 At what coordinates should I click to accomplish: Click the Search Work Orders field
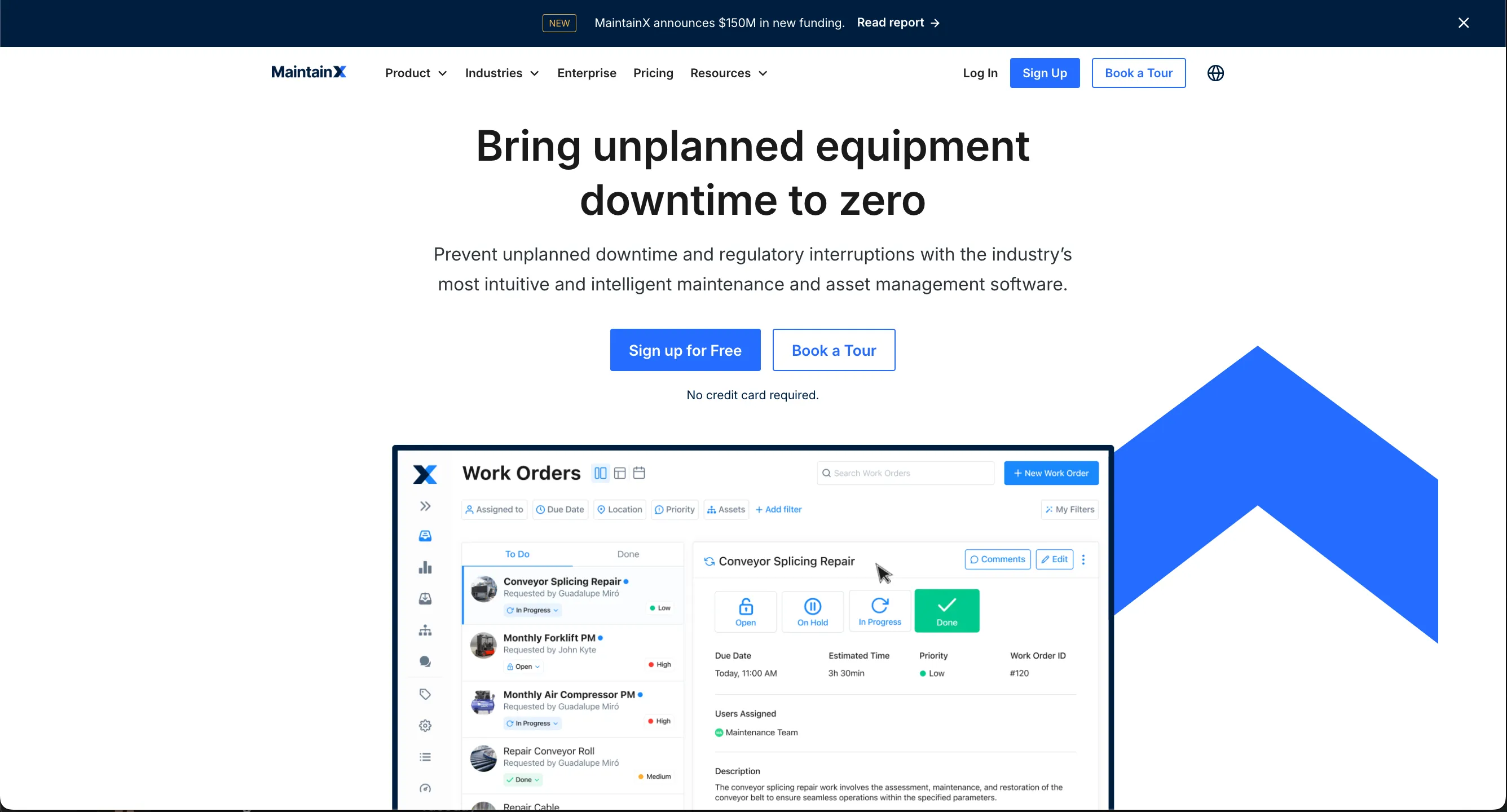pyautogui.click(x=906, y=473)
